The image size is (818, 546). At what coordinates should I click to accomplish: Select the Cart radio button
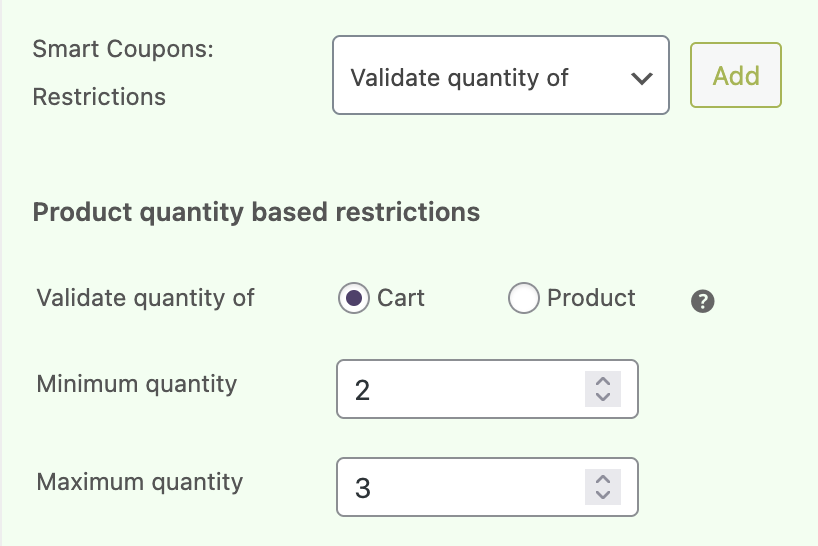pyautogui.click(x=353, y=298)
